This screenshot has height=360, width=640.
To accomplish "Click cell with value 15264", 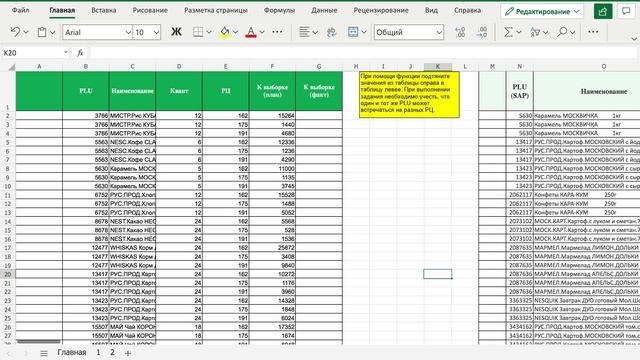I will (272, 116).
